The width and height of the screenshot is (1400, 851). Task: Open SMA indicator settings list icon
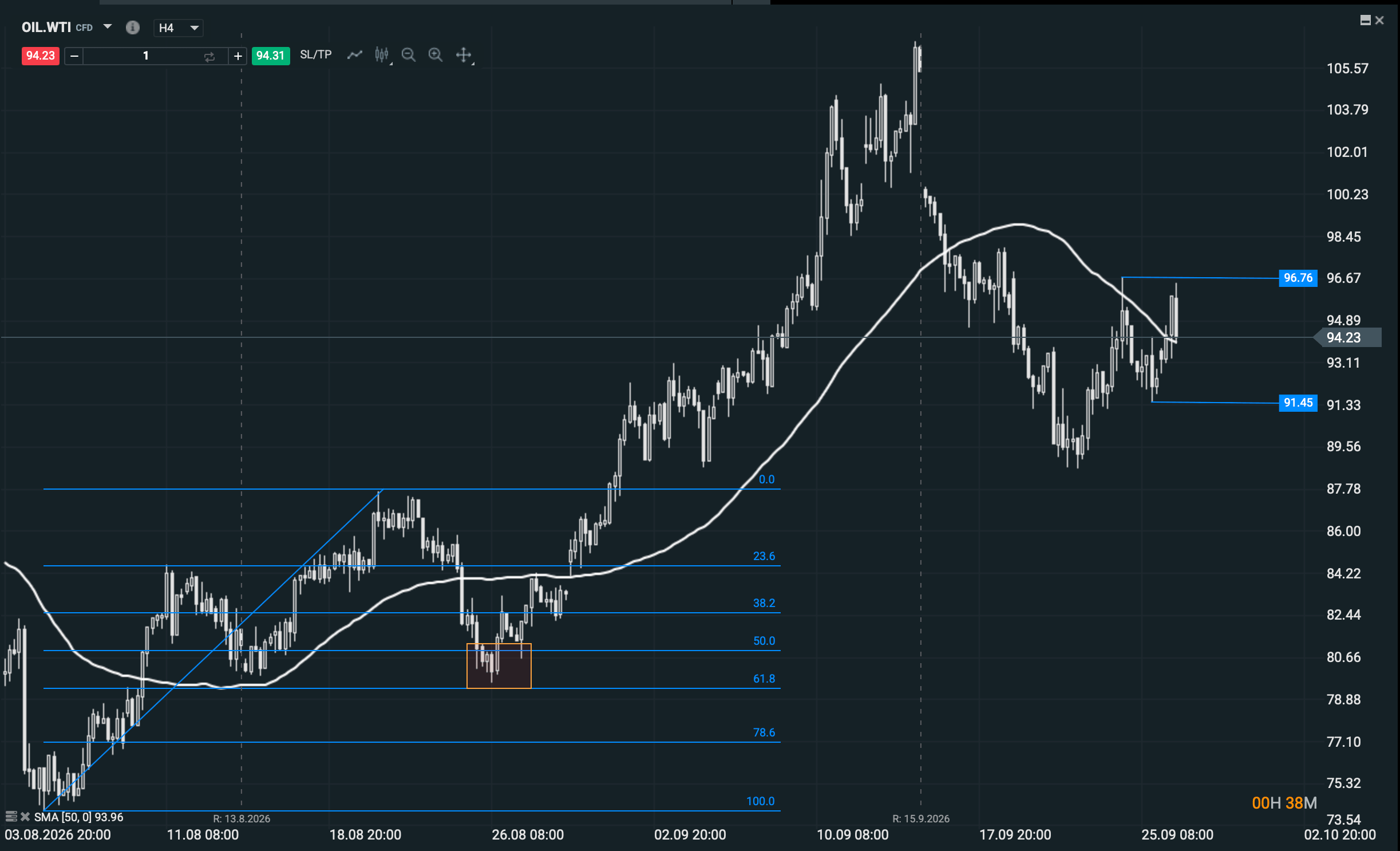point(10,817)
